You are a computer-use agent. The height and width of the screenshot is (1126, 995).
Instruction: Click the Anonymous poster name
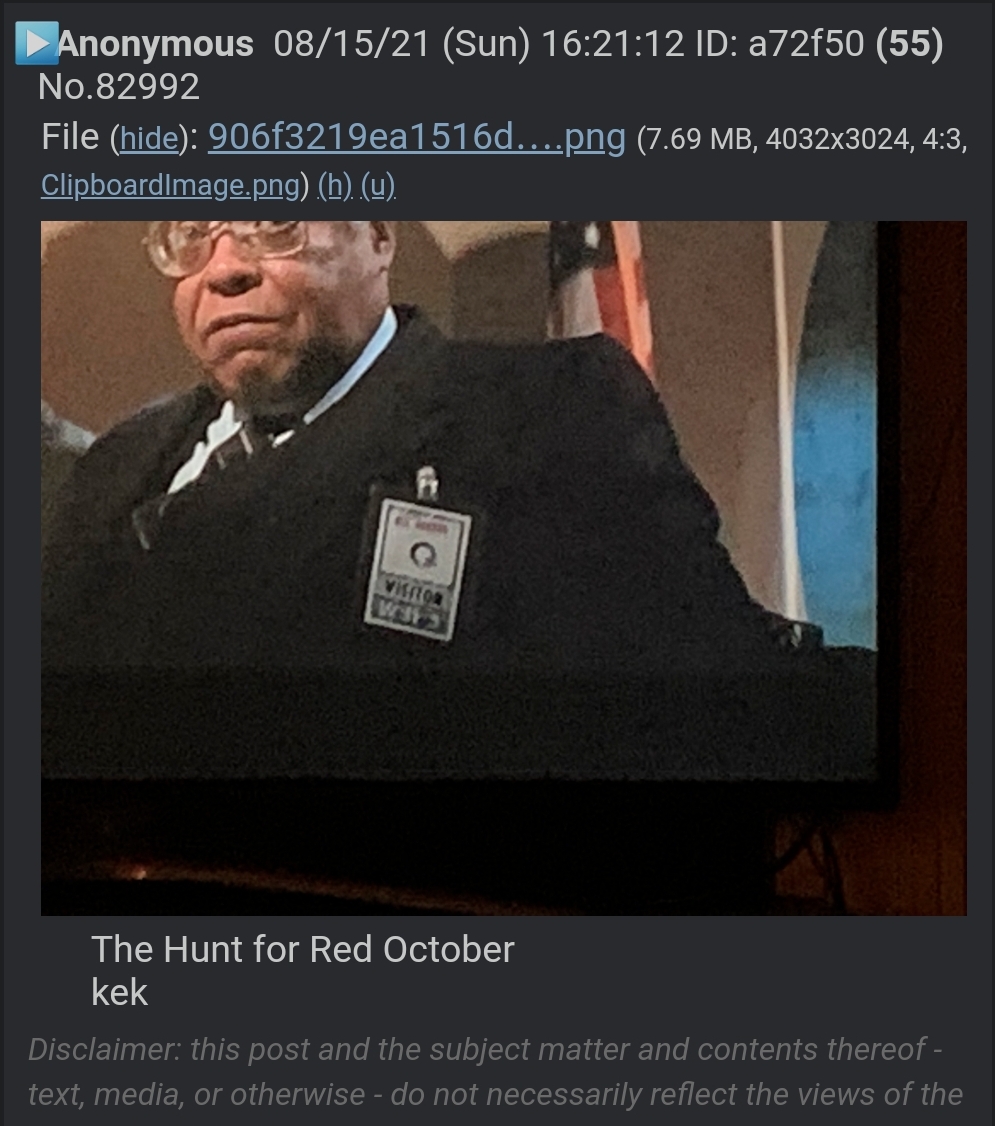[155, 44]
